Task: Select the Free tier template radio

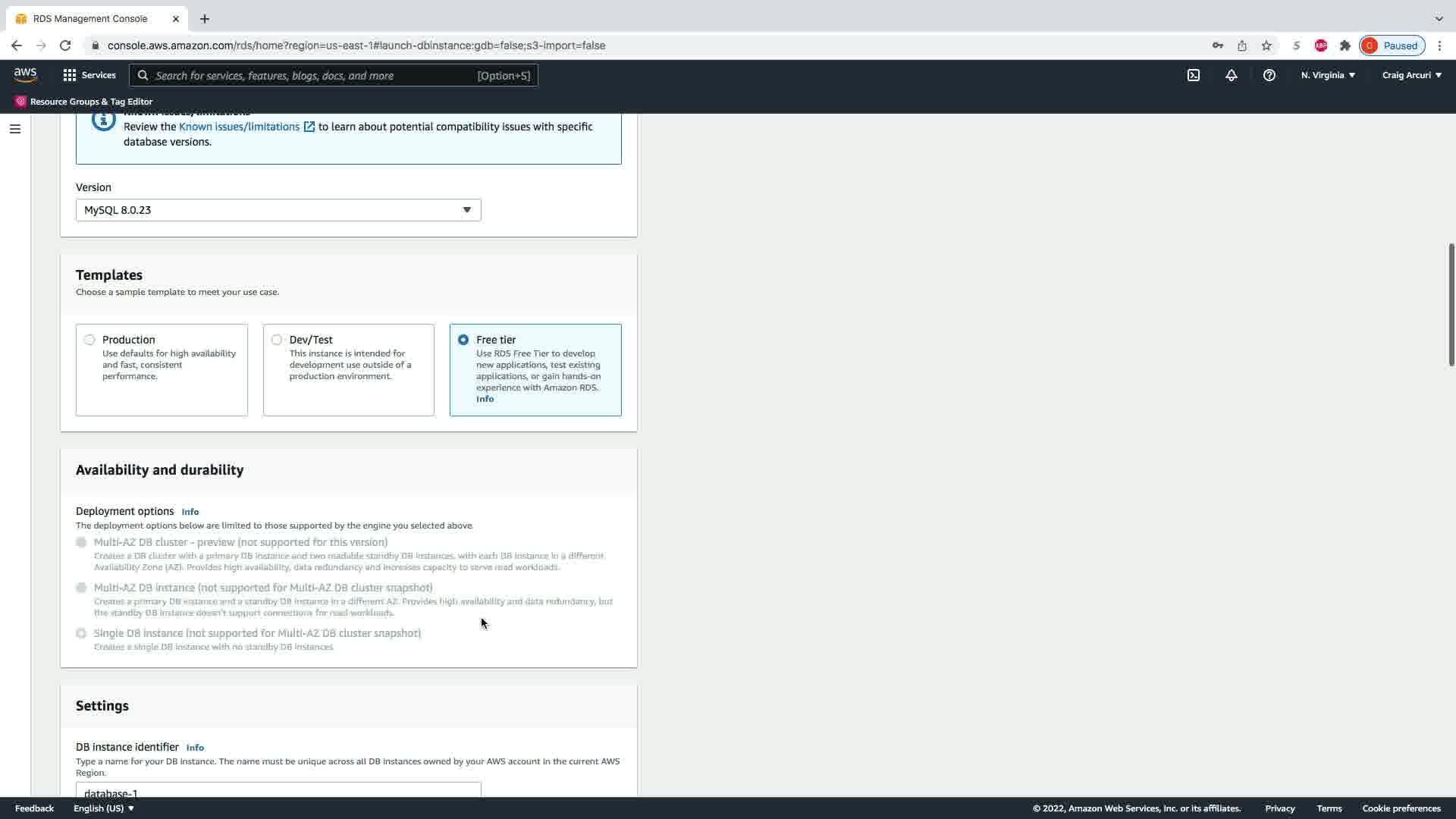Action: point(463,340)
